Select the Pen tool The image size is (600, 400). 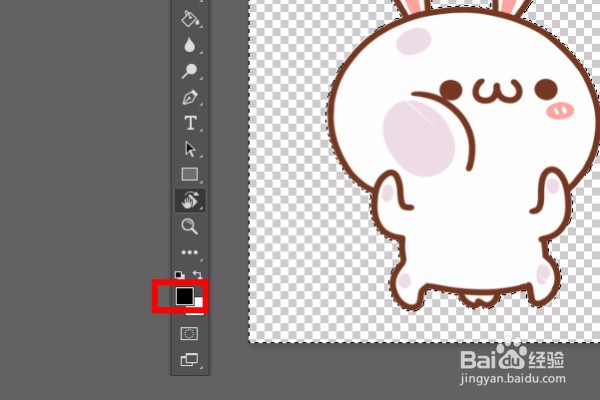point(190,97)
